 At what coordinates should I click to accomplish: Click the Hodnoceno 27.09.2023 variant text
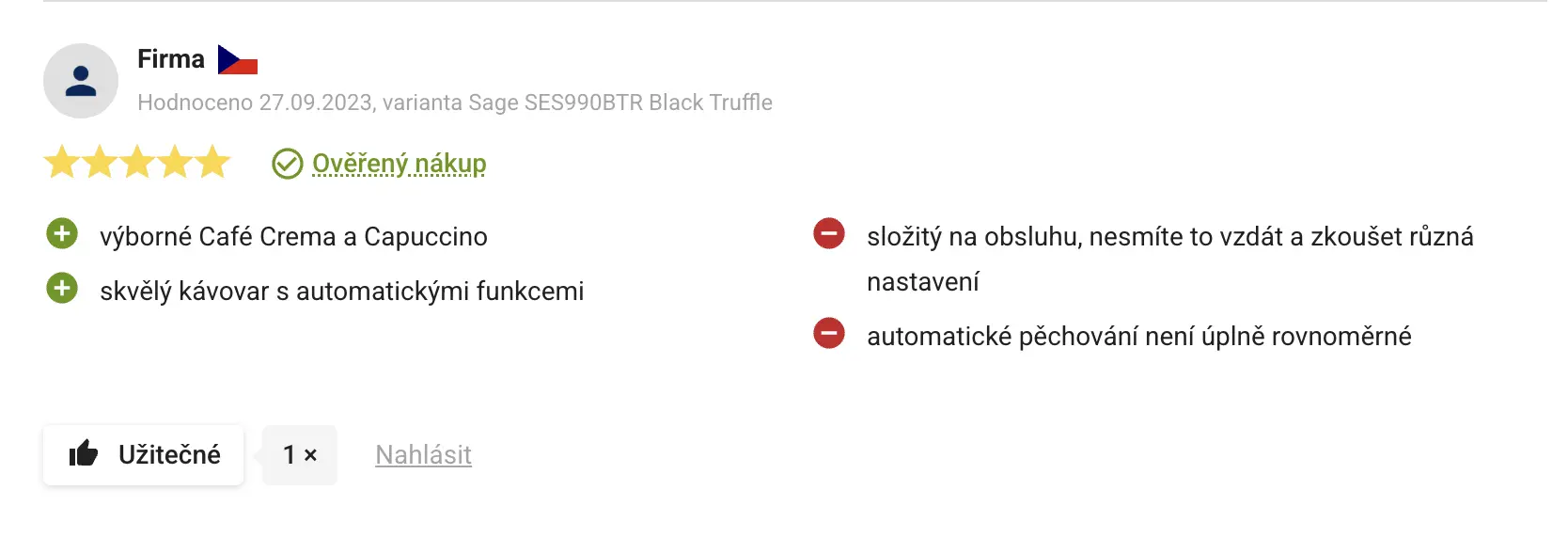tap(454, 103)
